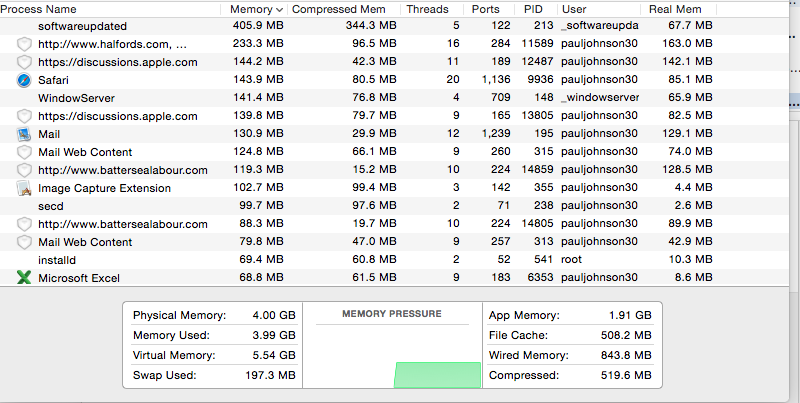The image size is (800, 403).
Task: Click shield icon of process PID 12487
Action: coord(24,62)
